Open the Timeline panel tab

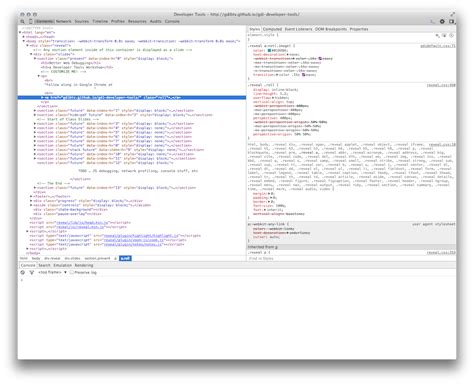pyautogui.click(x=100, y=21)
